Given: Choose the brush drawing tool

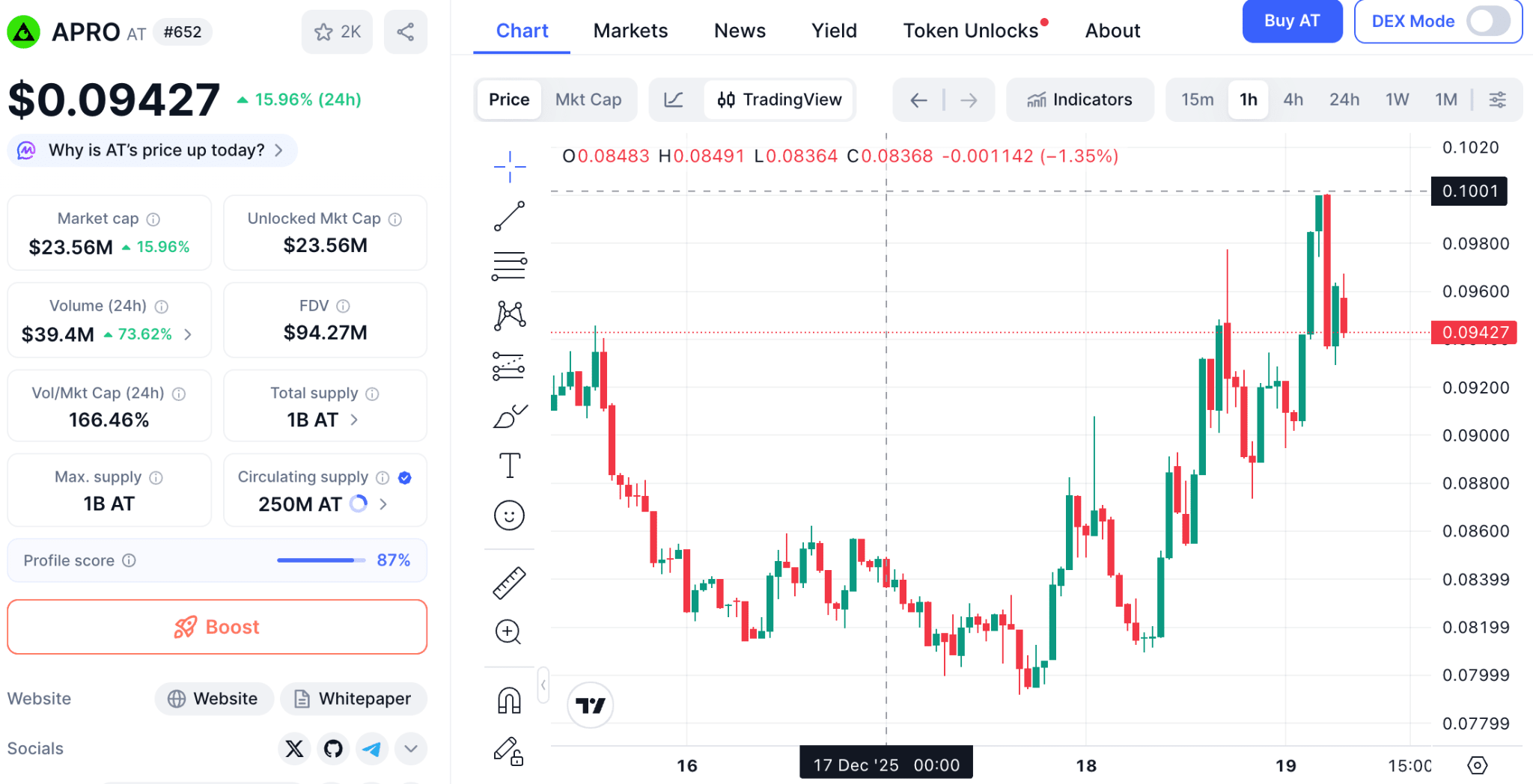Looking at the screenshot, I should tap(509, 416).
